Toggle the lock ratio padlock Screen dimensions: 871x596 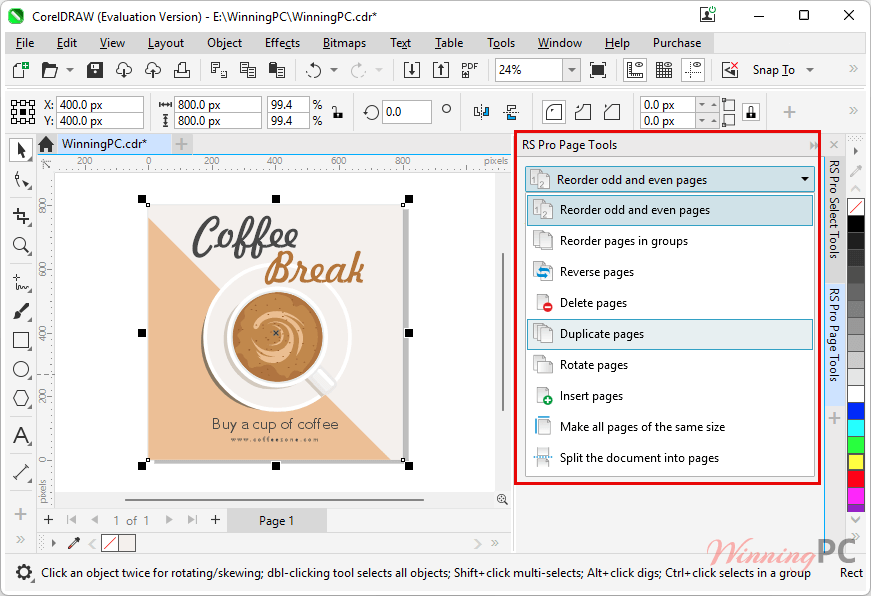pos(337,112)
